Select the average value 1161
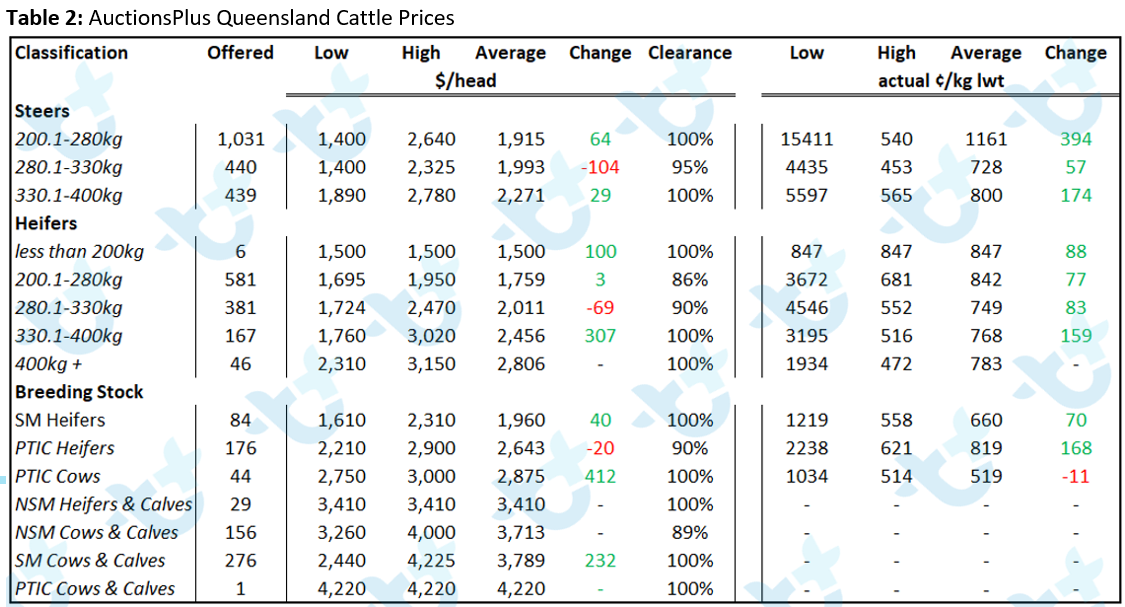1125x607 pixels. coord(986,139)
